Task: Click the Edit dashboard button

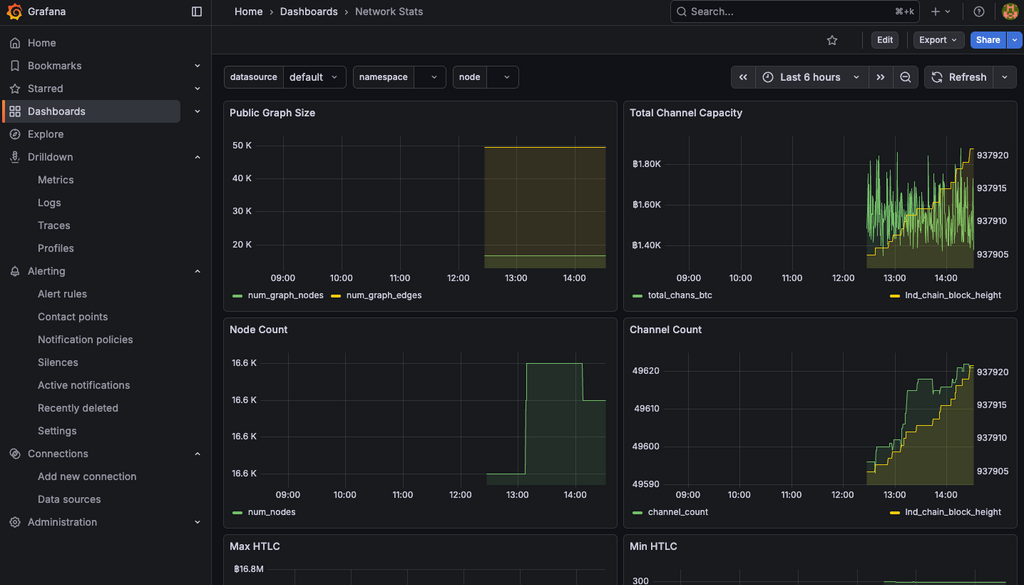Action: pos(884,40)
